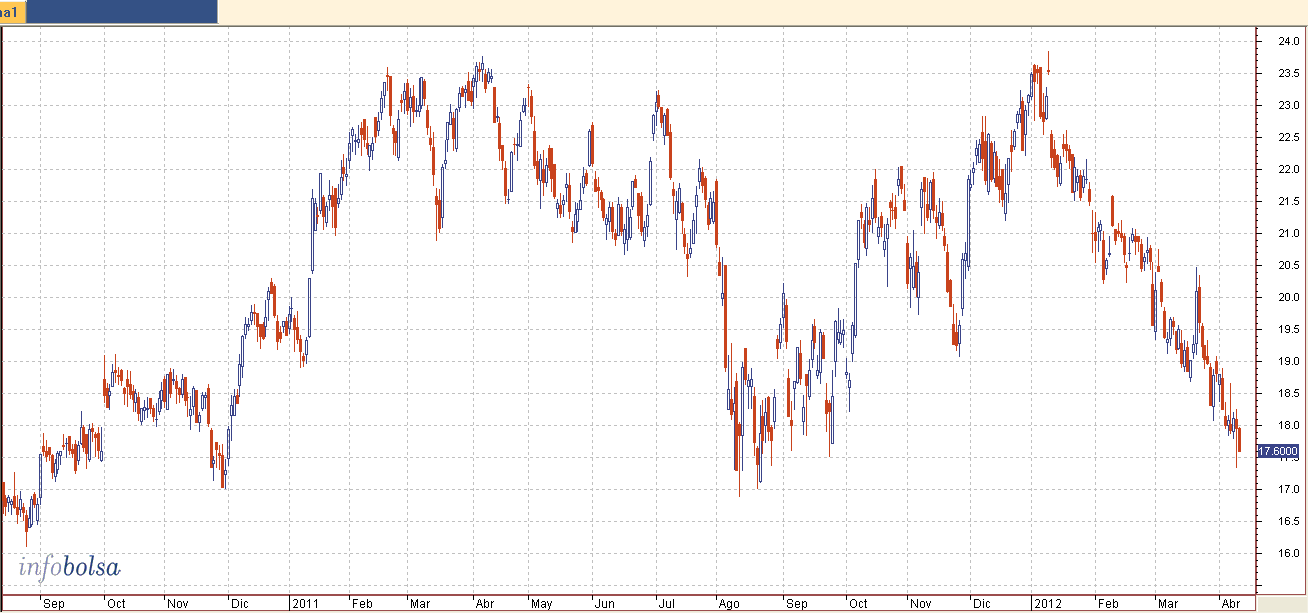Screen dimensions: 1308x613
Task: Click the May month label
Action: click(542, 604)
